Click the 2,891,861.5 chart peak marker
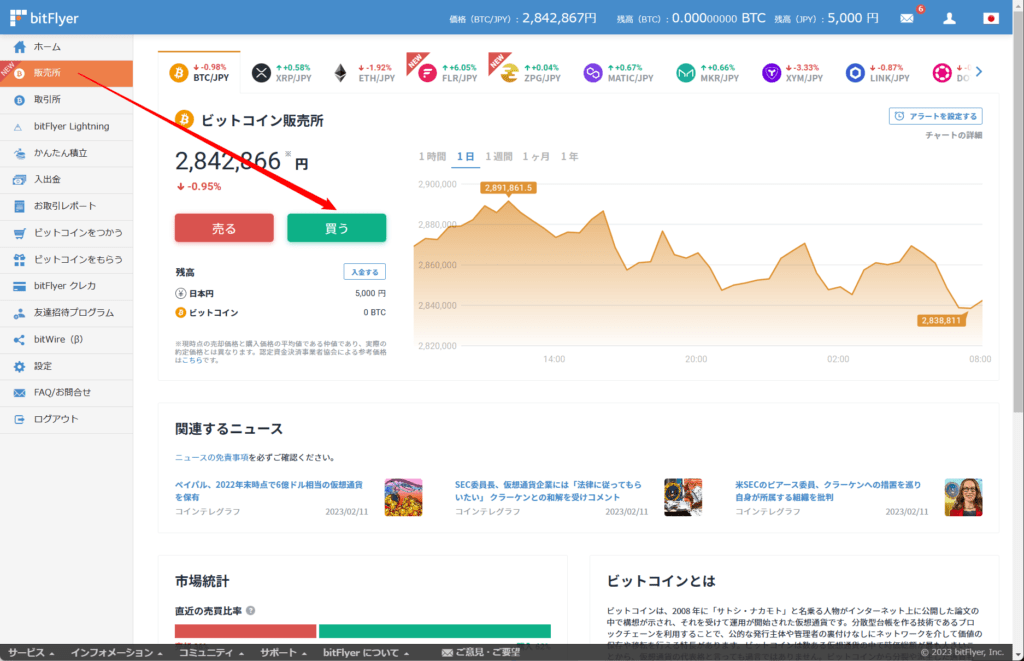 [x=508, y=187]
